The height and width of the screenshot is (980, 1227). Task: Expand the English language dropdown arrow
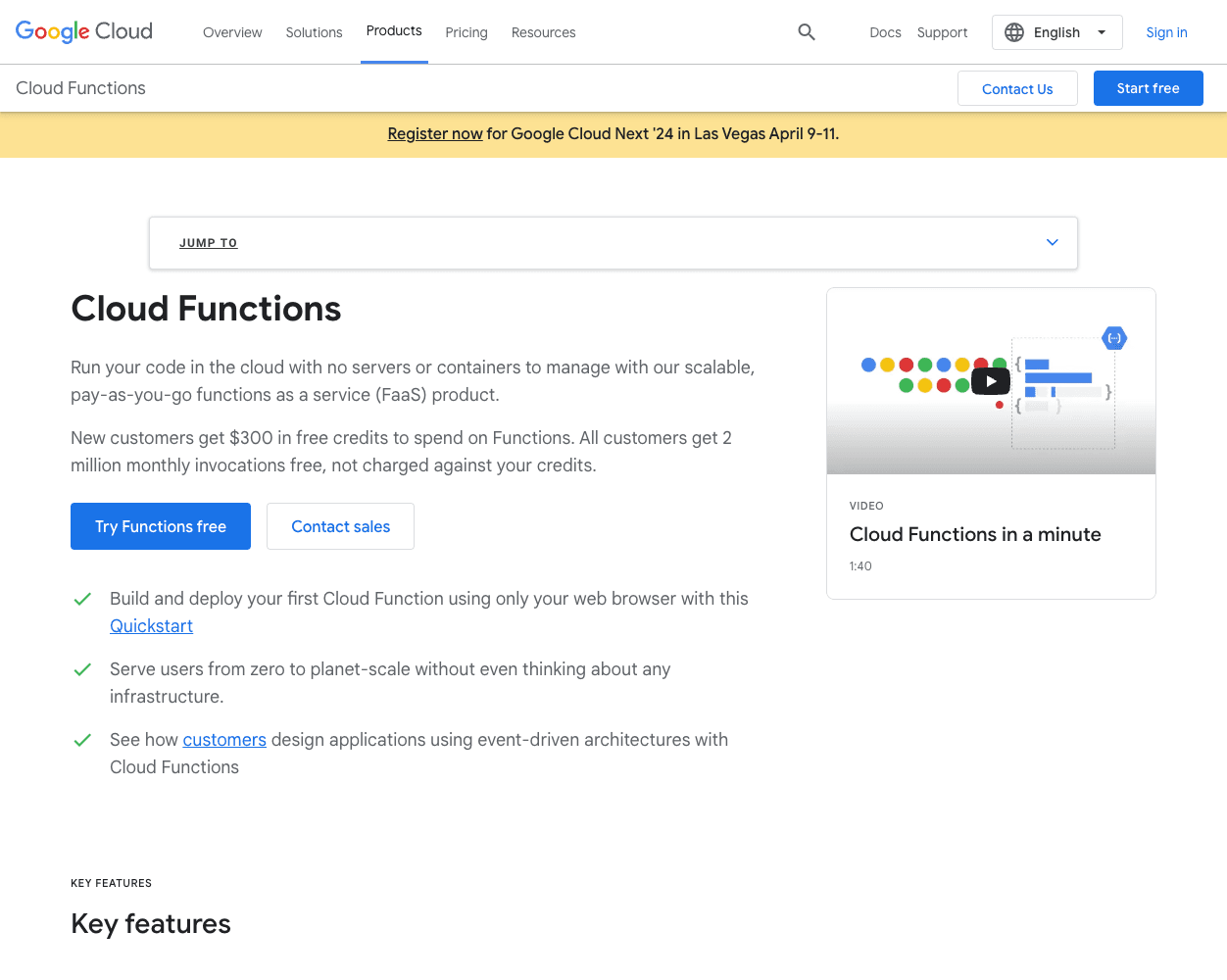[1102, 32]
